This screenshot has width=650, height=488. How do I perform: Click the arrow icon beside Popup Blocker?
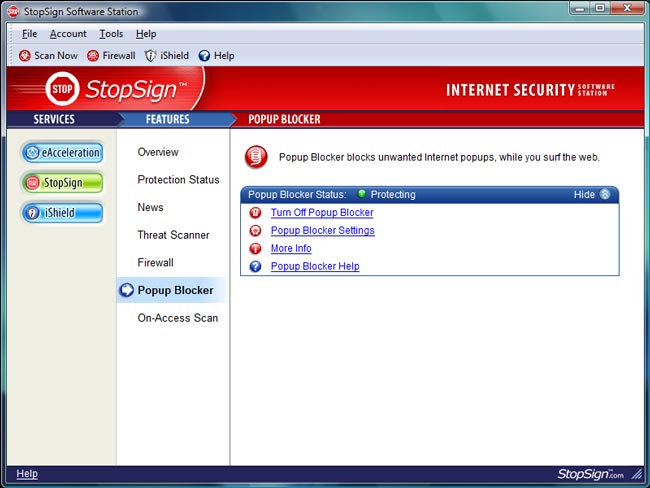[x=126, y=290]
